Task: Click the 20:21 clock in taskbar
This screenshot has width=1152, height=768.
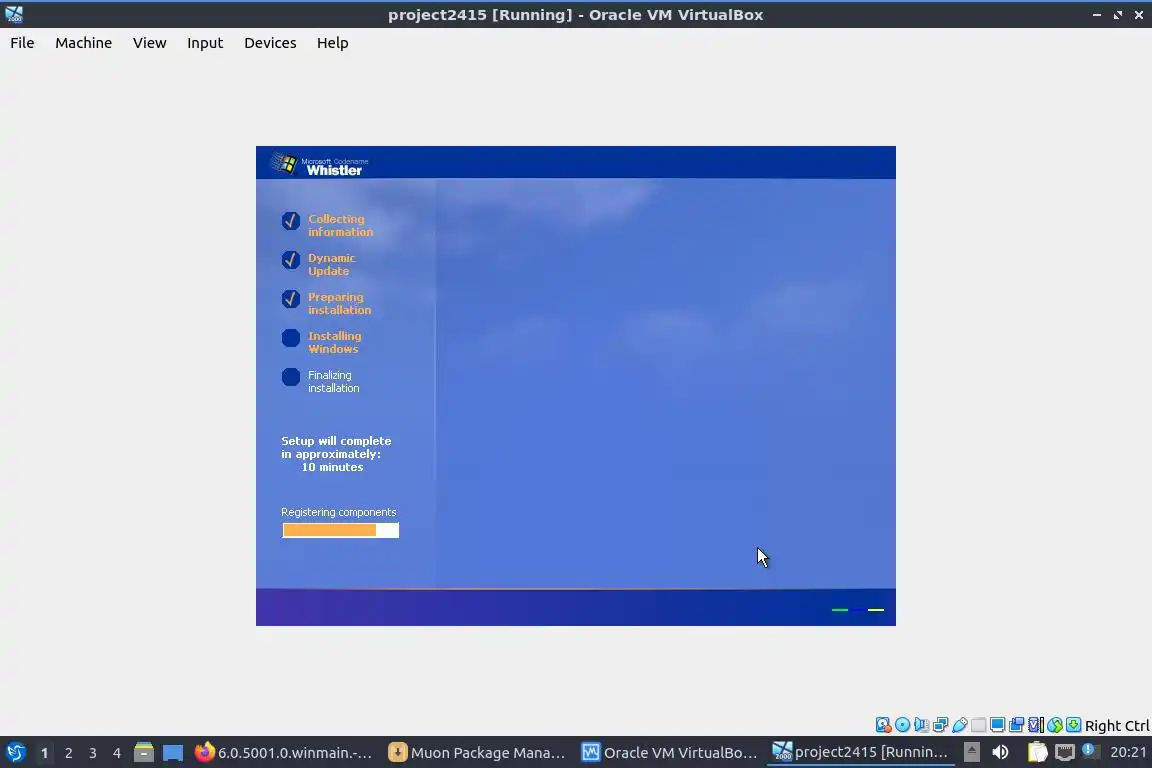Action: pos(1128,752)
